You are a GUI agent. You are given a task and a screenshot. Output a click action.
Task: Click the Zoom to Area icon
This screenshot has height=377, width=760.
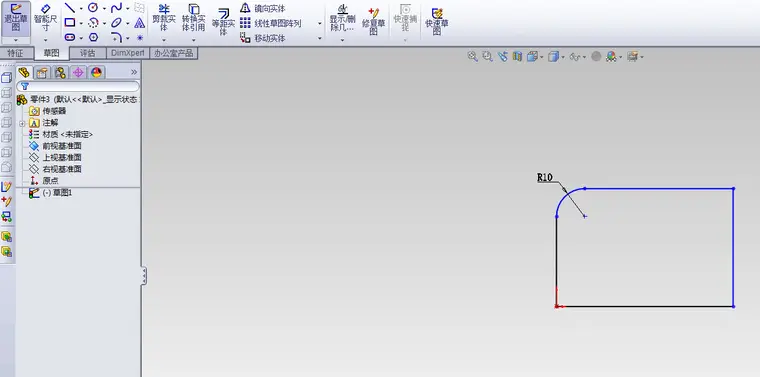(x=487, y=57)
